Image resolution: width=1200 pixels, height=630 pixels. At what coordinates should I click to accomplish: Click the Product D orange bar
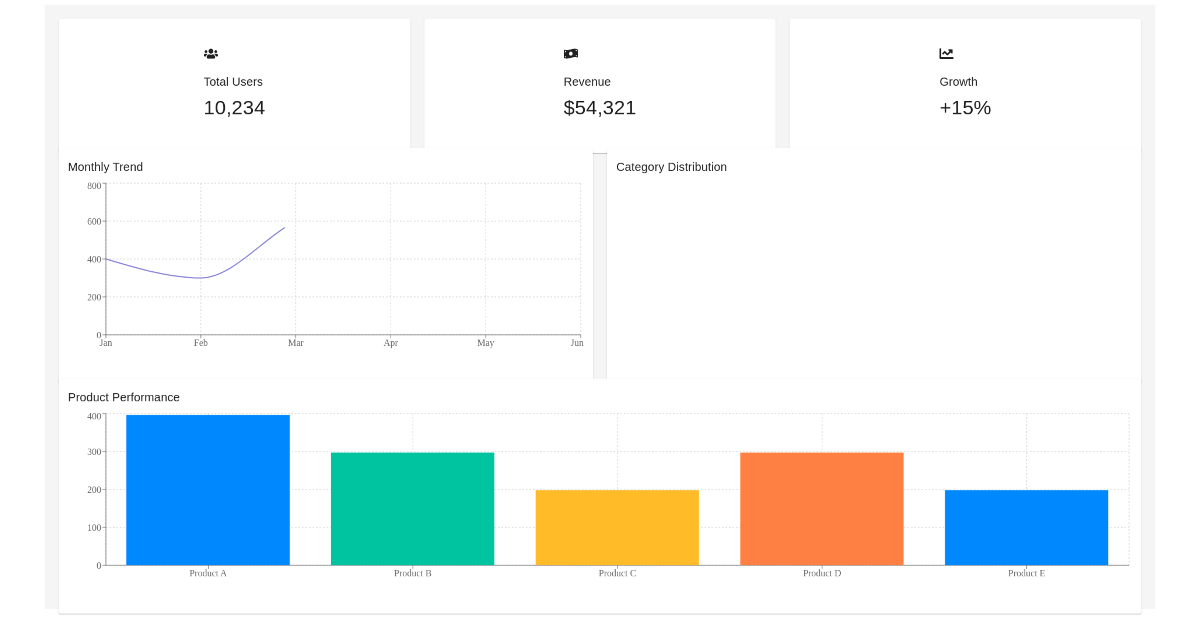pos(822,508)
